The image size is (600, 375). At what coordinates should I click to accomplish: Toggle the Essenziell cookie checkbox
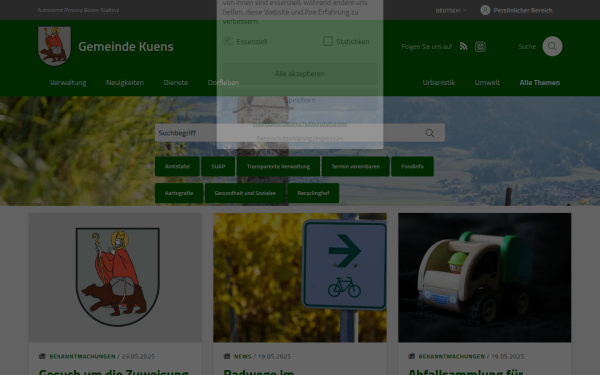228,41
